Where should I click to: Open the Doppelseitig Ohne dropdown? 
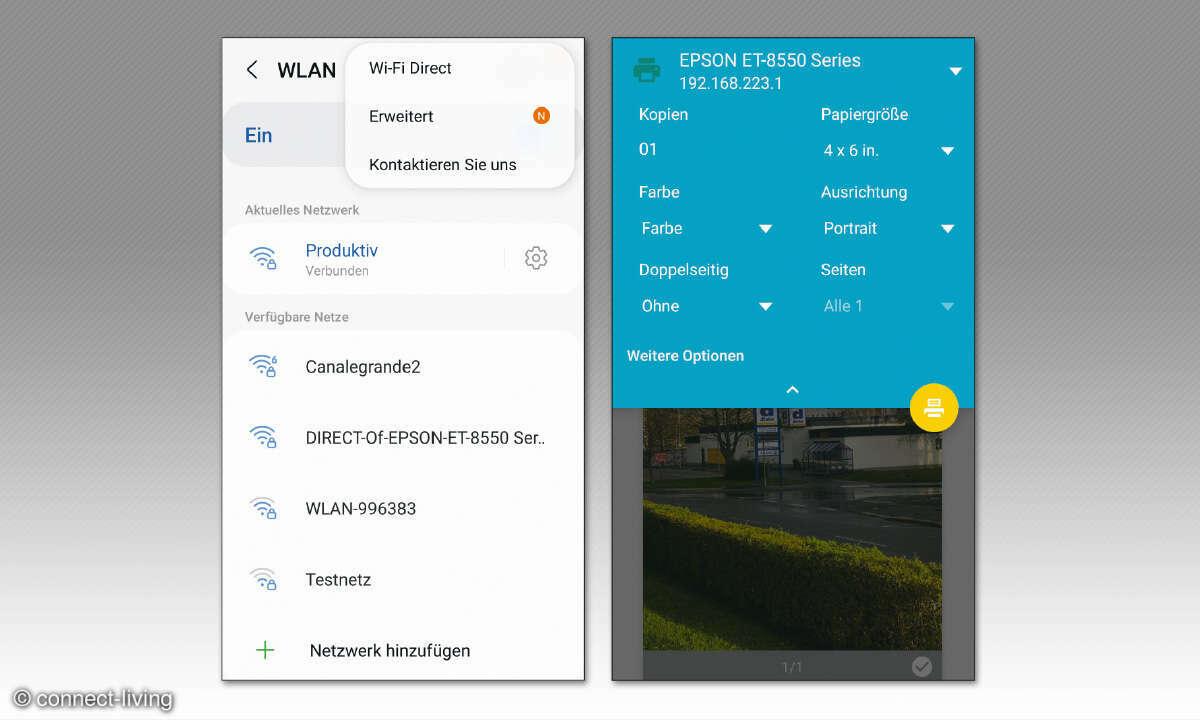[707, 306]
